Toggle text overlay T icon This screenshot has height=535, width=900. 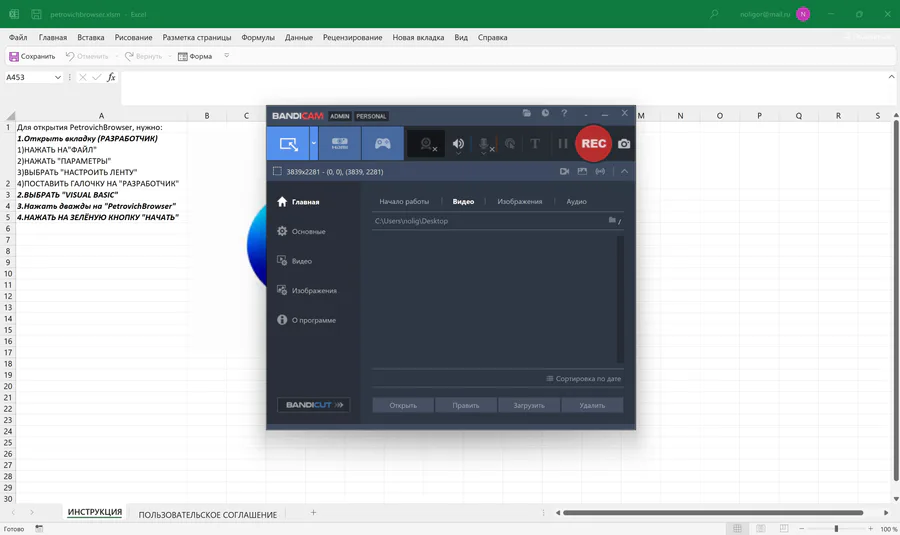tap(535, 144)
